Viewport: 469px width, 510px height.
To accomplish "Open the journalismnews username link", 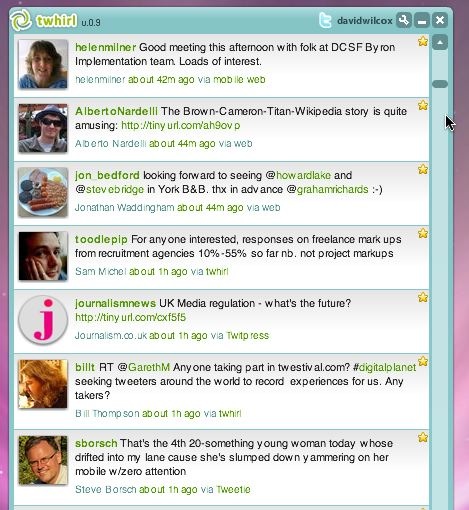I will click(115, 303).
